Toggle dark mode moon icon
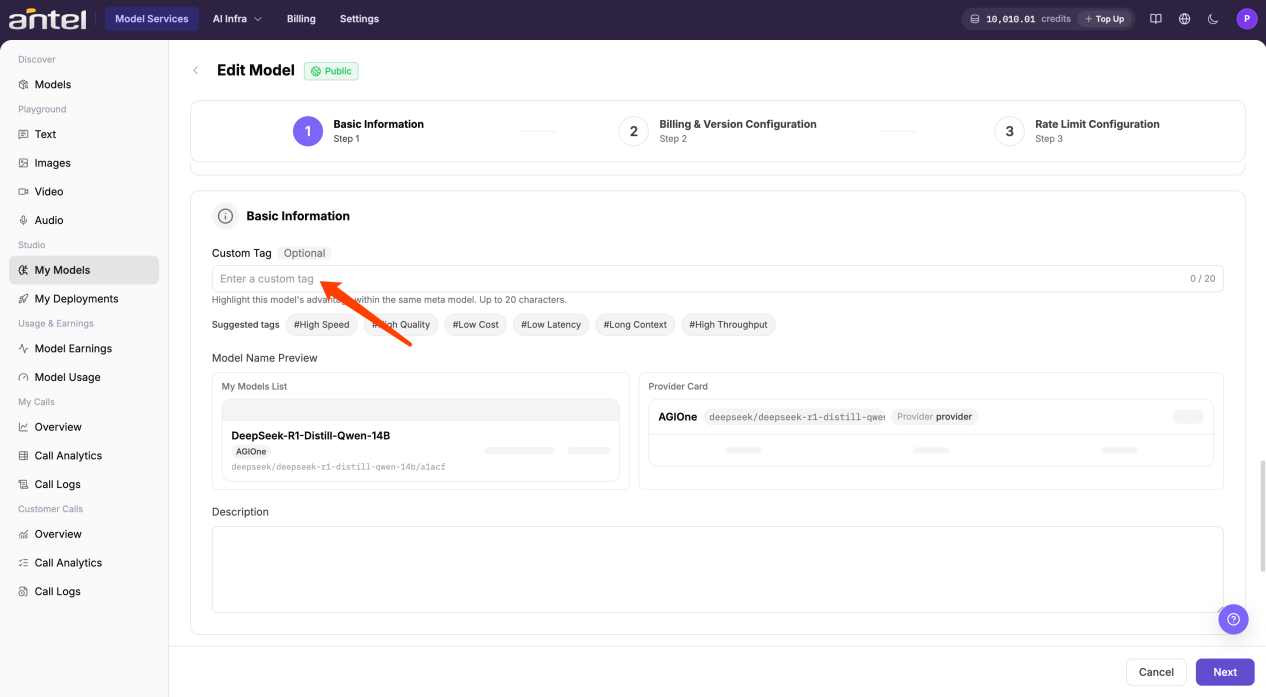This screenshot has width=1266, height=697. (1213, 19)
